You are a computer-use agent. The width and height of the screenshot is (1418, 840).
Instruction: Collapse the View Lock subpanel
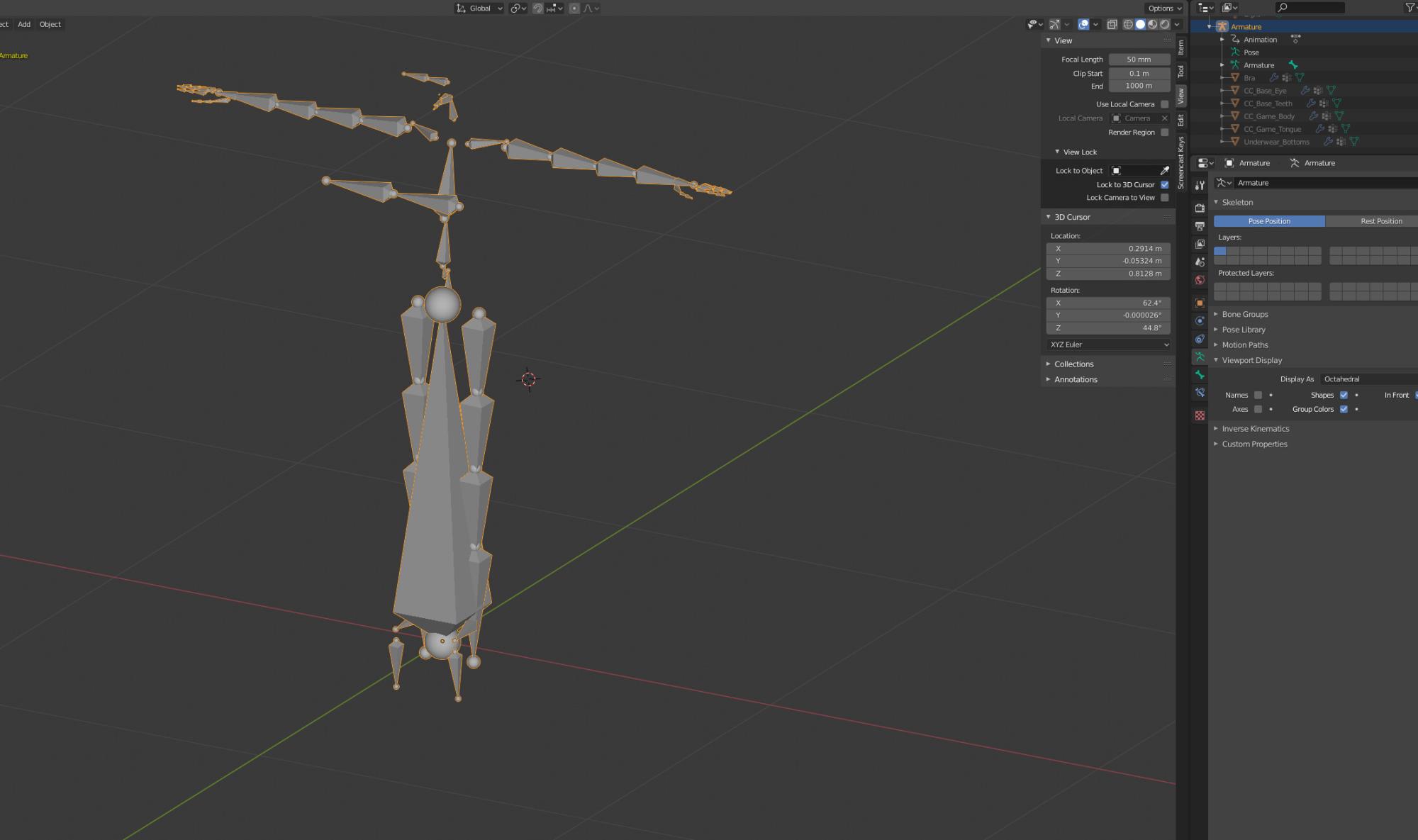click(1057, 152)
